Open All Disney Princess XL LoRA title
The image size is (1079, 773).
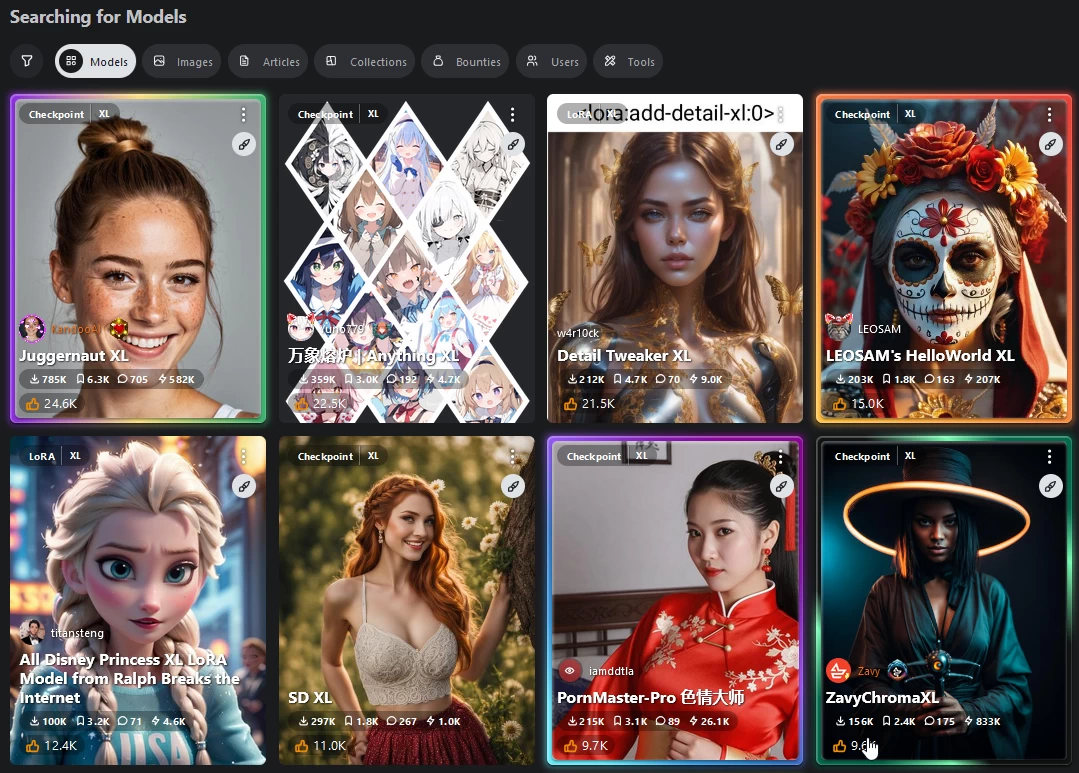(x=129, y=679)
